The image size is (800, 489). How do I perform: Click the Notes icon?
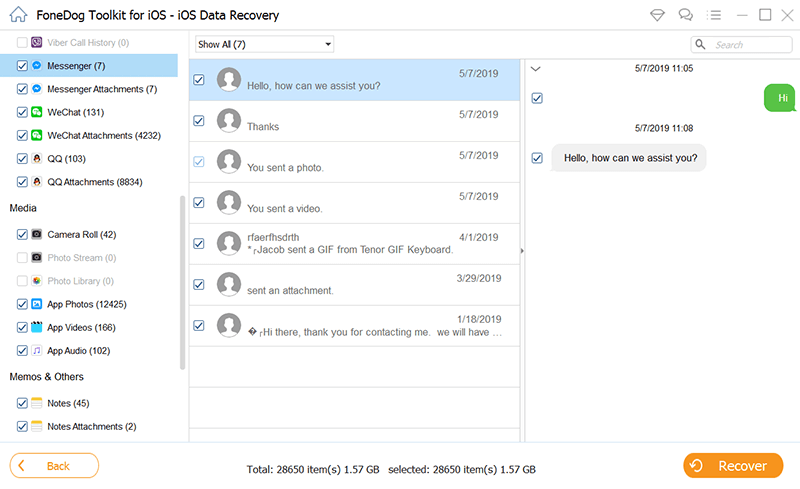37,403
